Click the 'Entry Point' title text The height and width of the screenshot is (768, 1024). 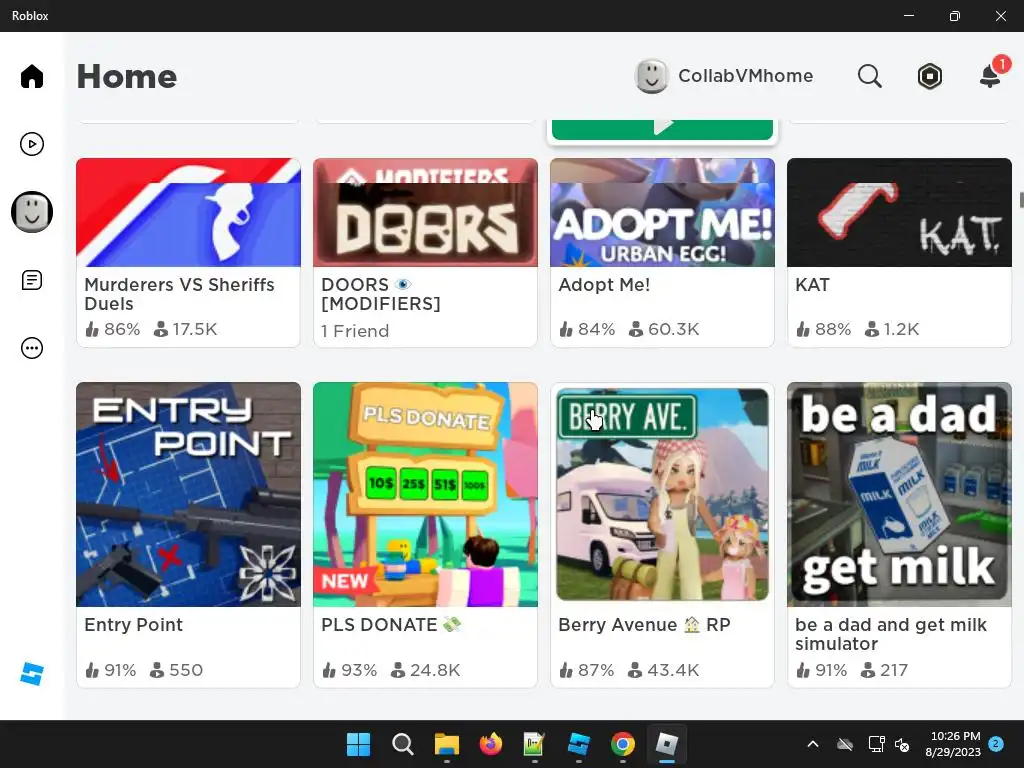tap(133, 625)
